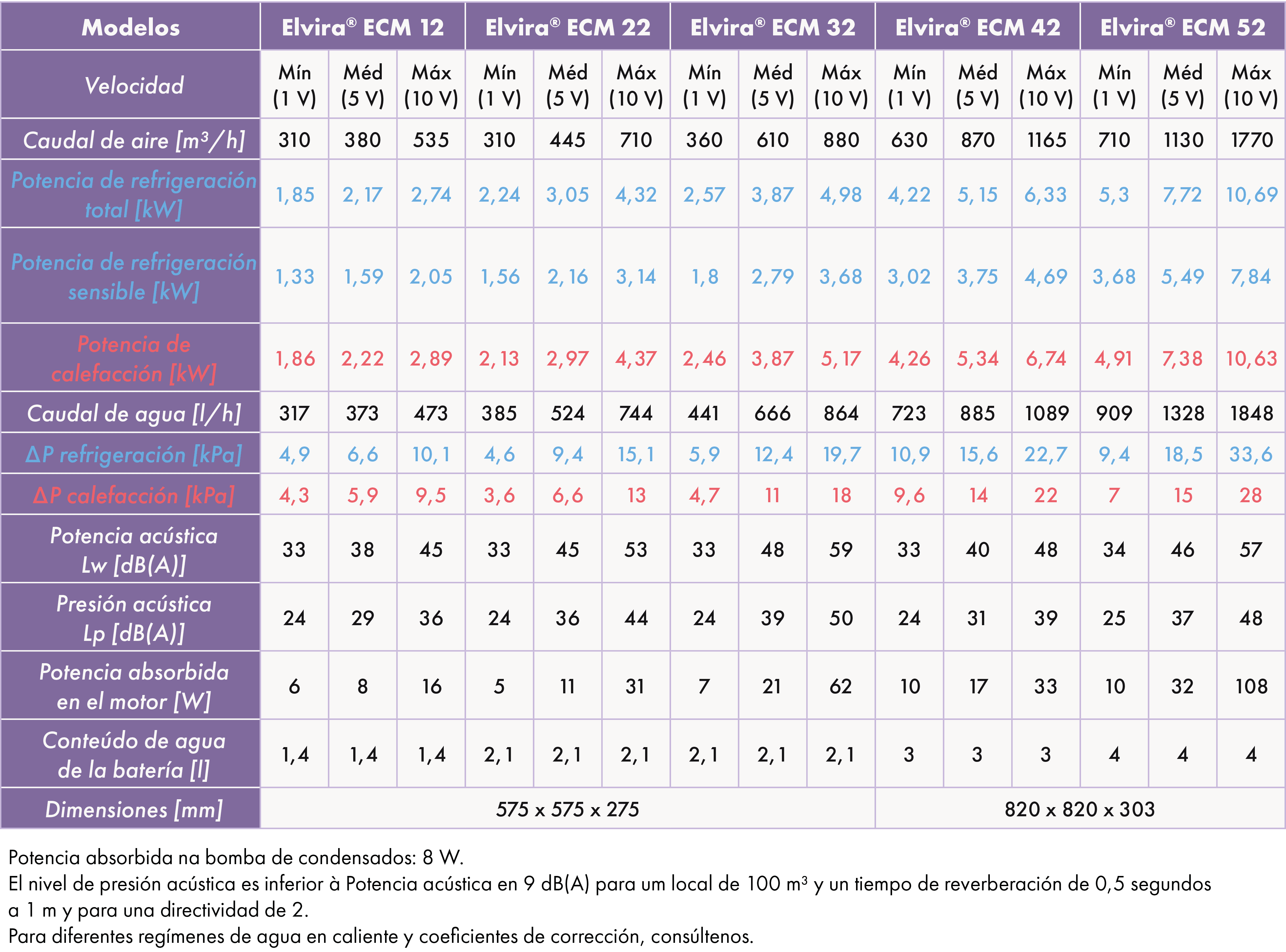The image size is (1286, 952).
Task: Click the Elvira ECM 42 header
Action: [x=978, y=27]
